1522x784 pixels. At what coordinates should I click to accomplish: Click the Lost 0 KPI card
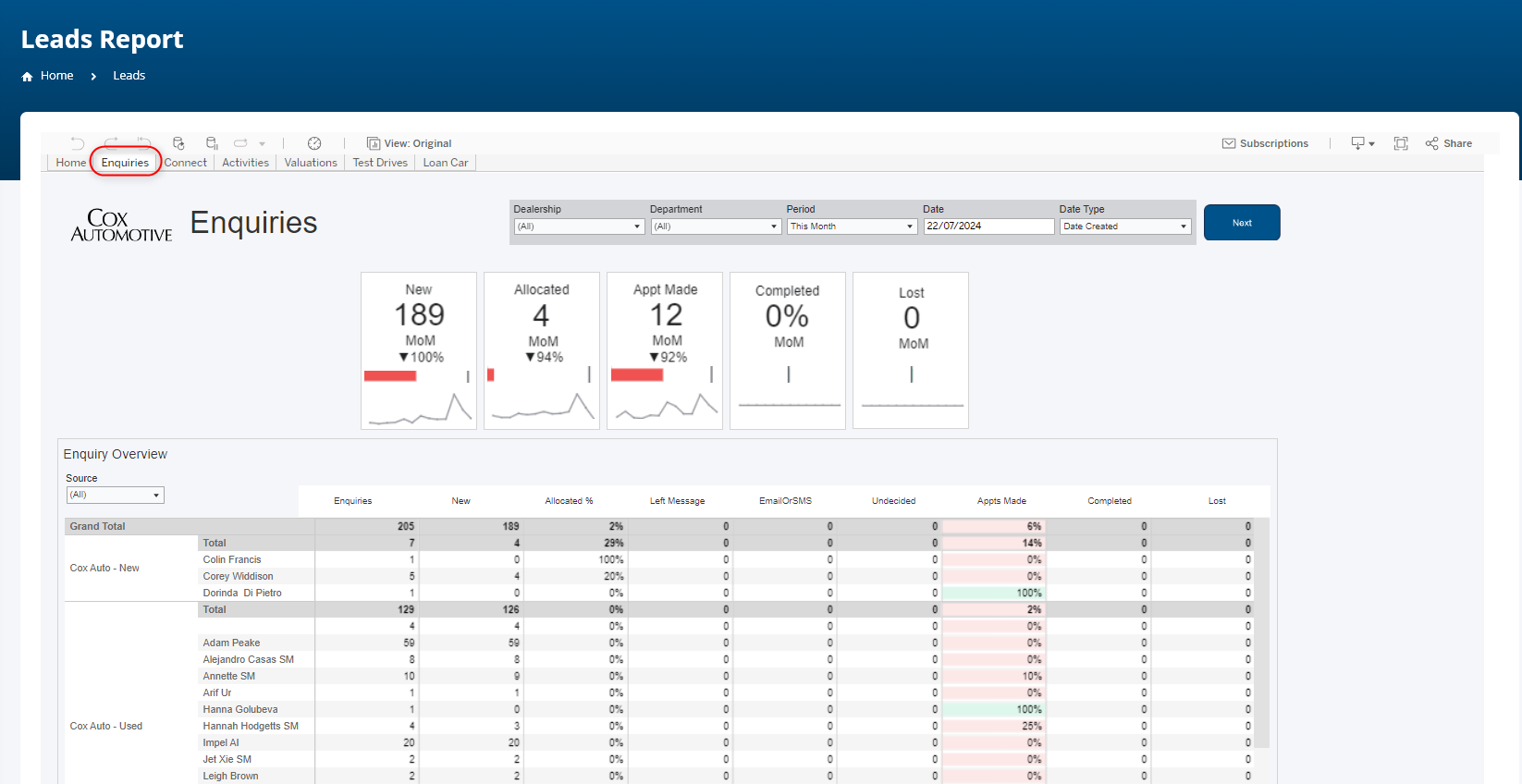pyautogui.click(x=911, y=350)
